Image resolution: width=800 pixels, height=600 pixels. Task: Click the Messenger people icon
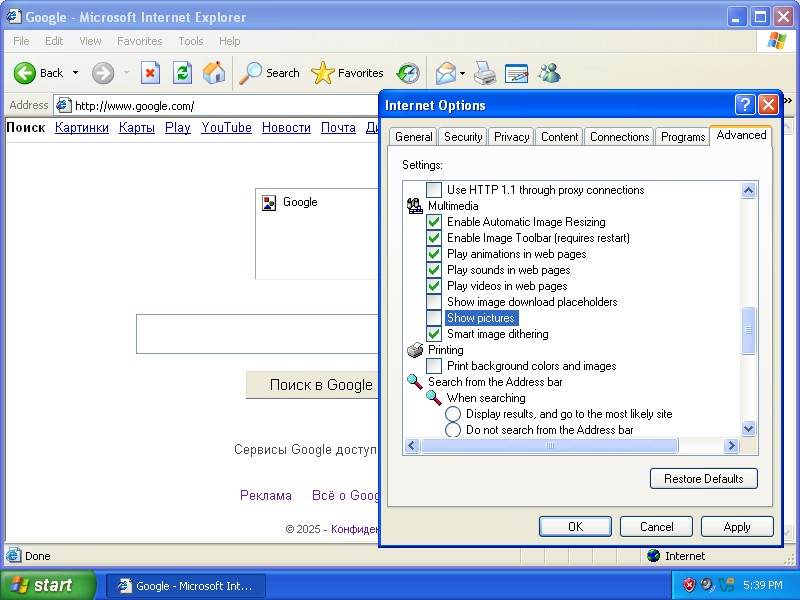549,73
